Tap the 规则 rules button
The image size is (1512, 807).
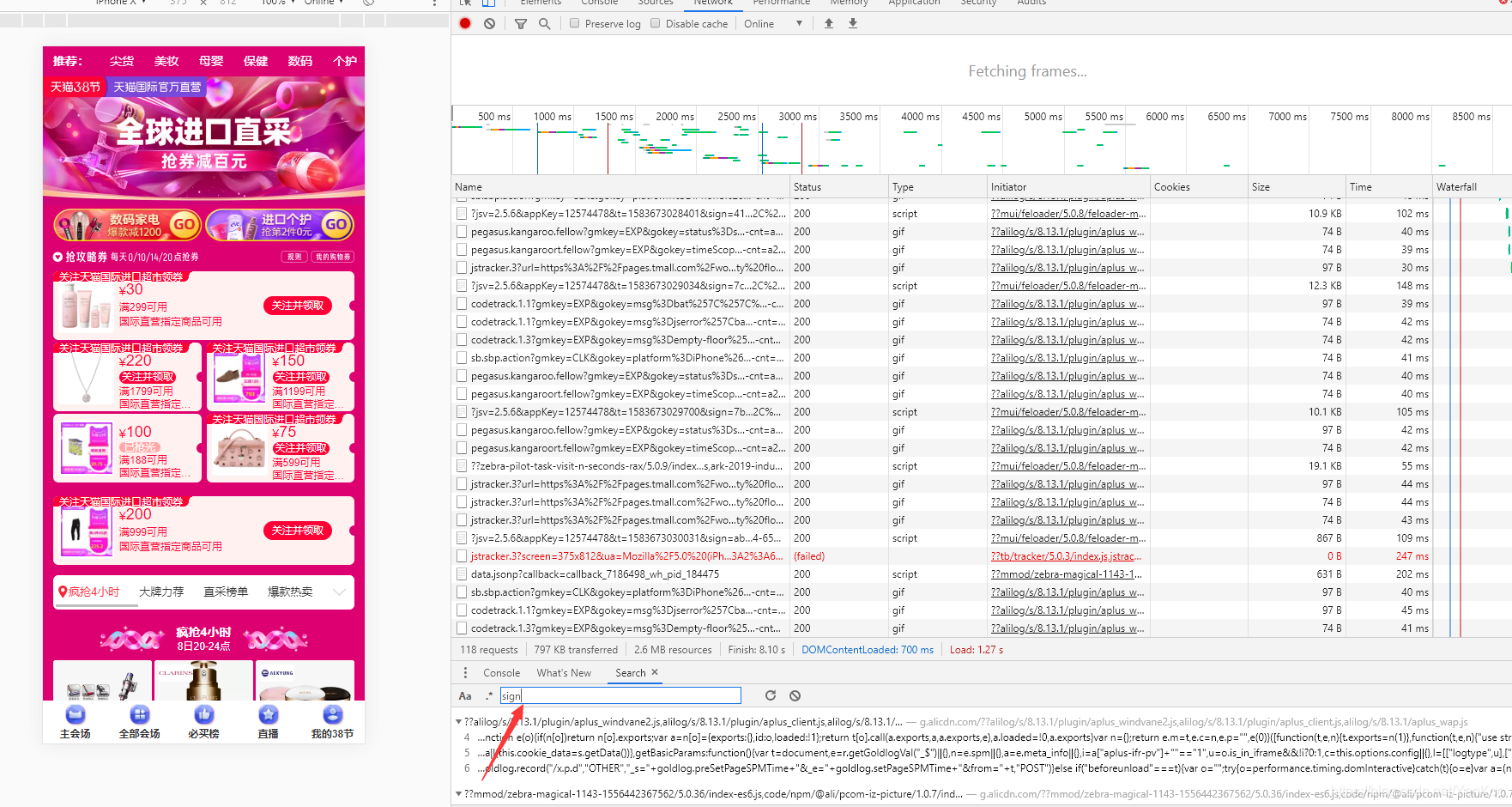[x=294, y=257]
